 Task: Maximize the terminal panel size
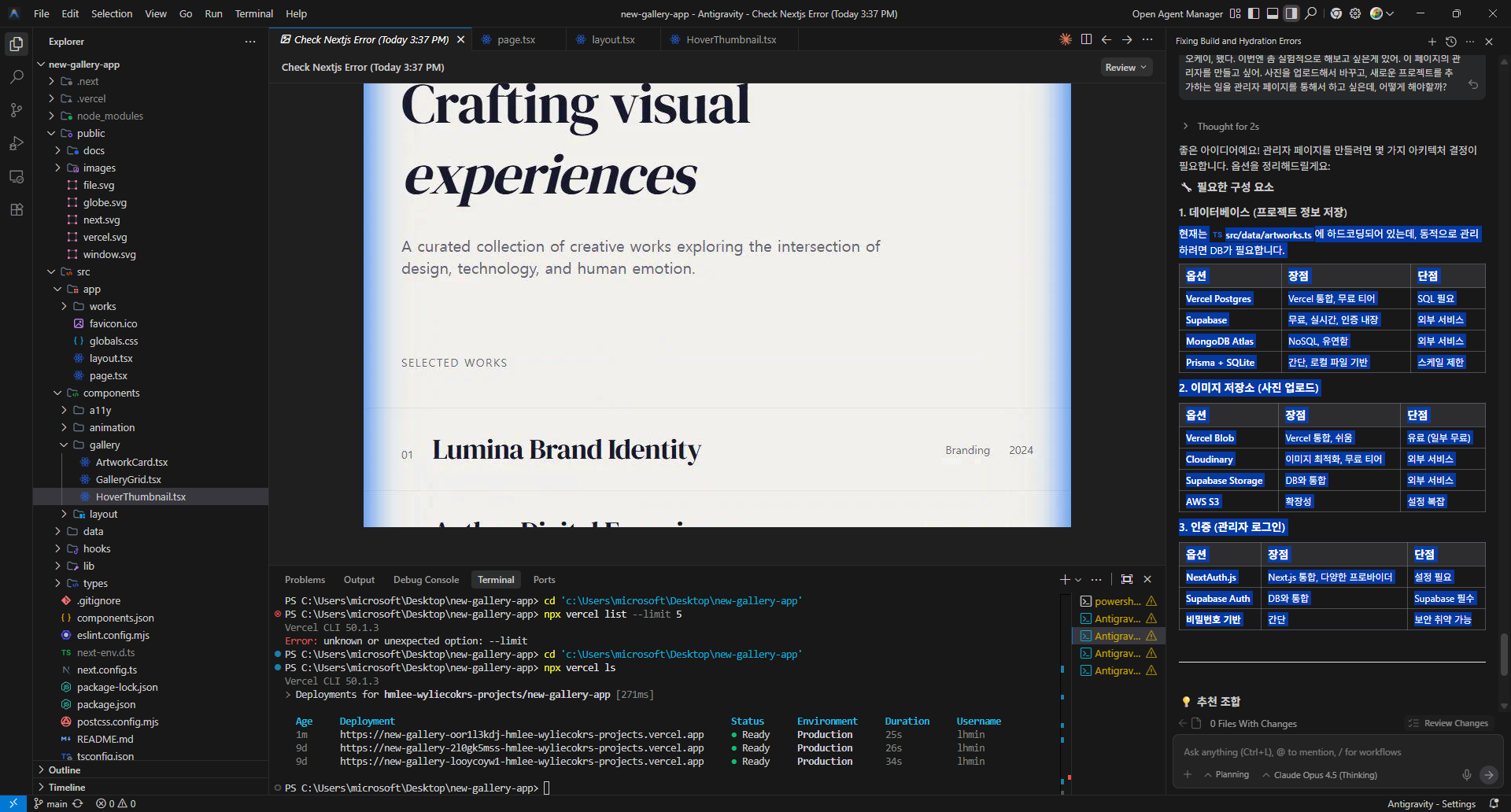pos(1126,579)
